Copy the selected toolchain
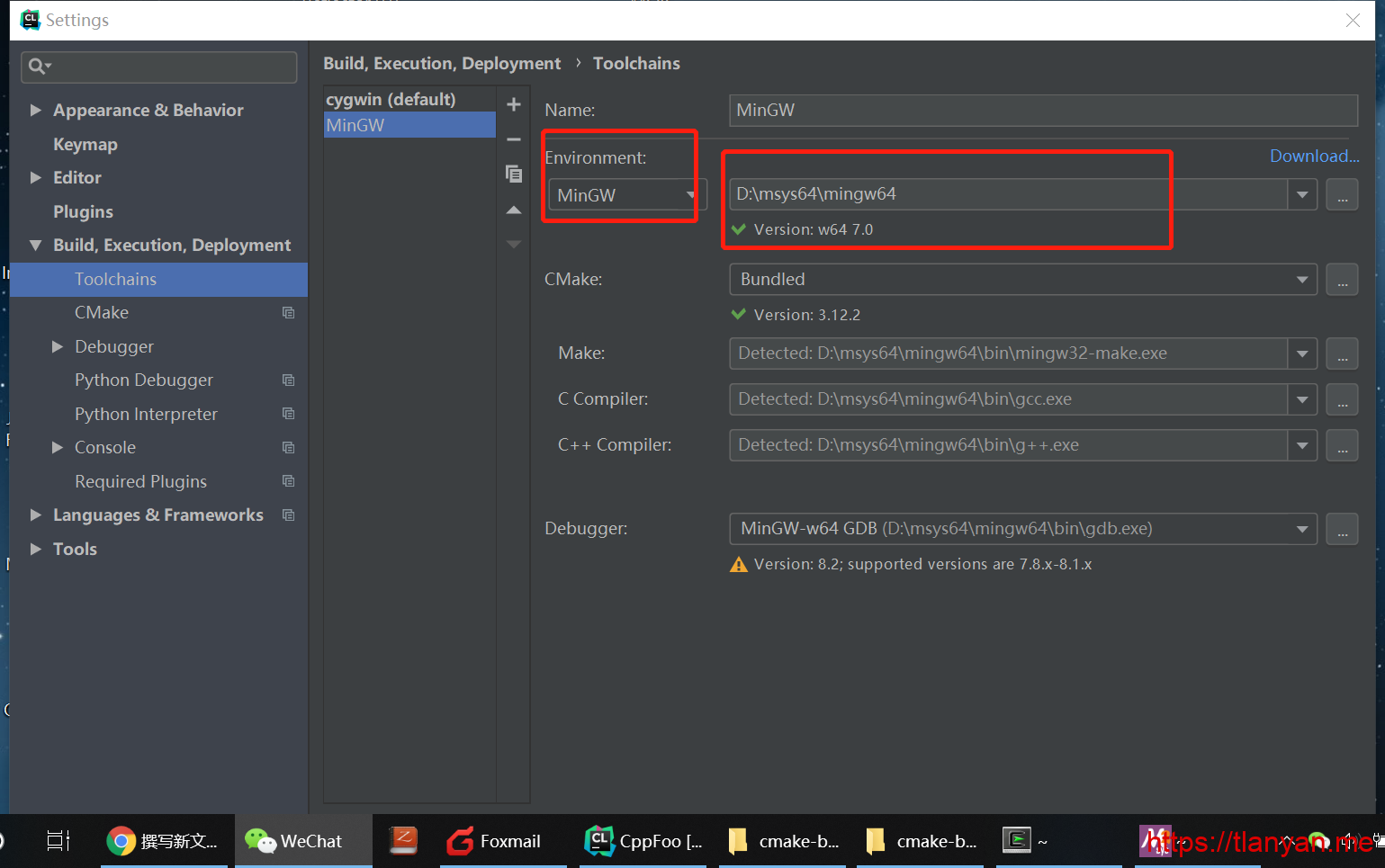 514,174
